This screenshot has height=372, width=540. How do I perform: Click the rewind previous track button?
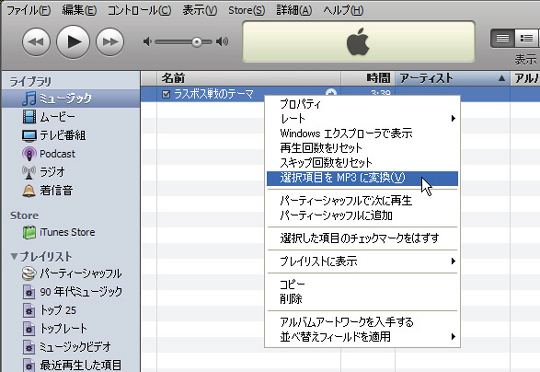click(x=36, y=42)
